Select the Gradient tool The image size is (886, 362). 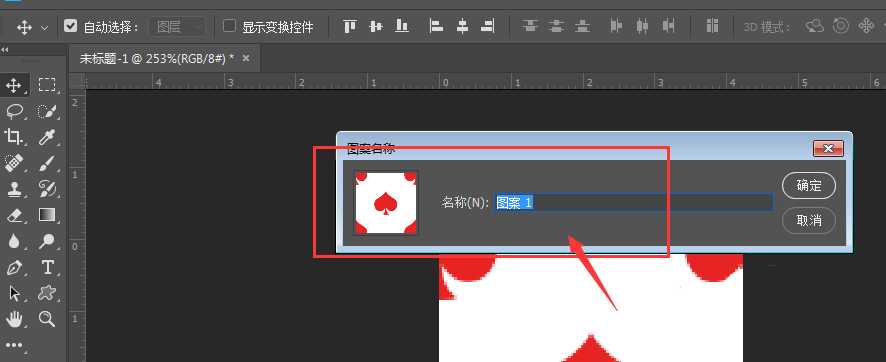pyautogui.click(x=47, y=215)
